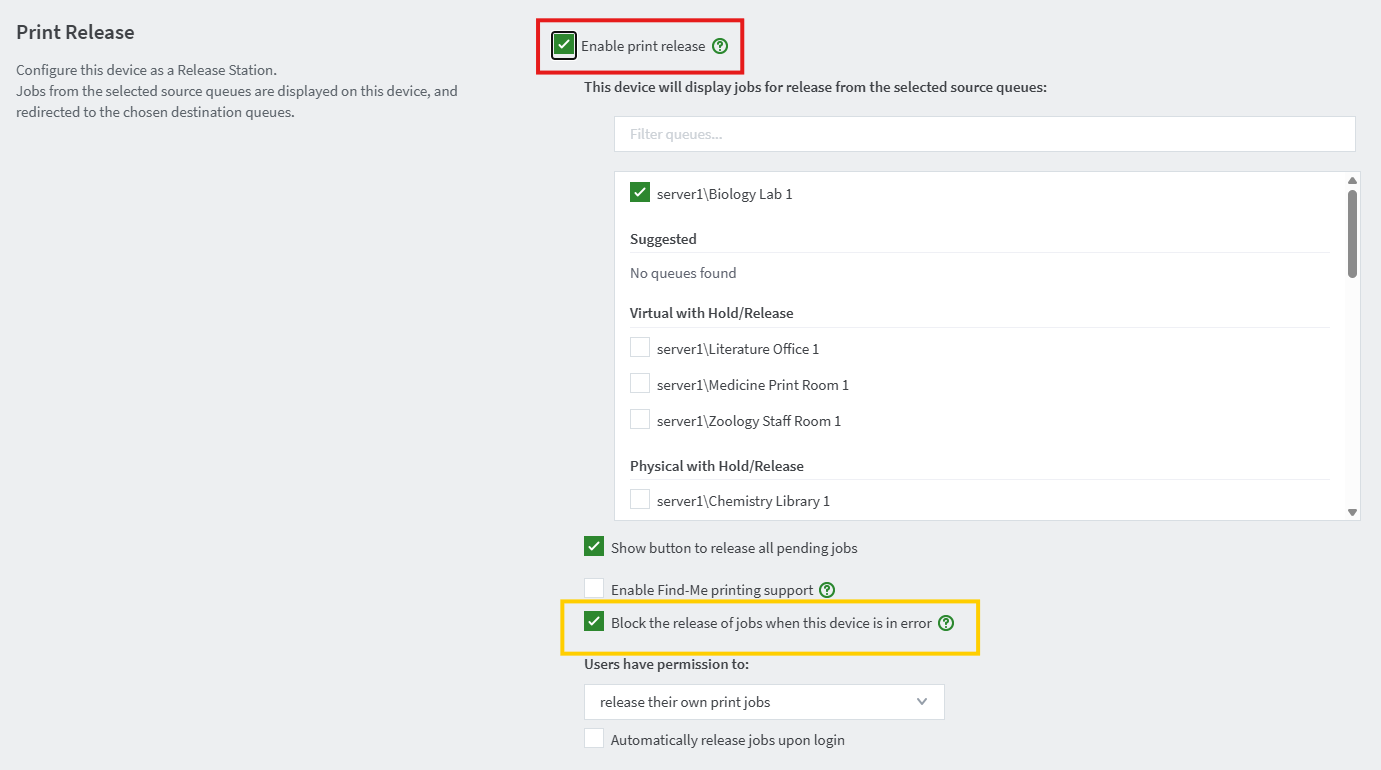Click the 'Print Release' section title

point(75,32)
